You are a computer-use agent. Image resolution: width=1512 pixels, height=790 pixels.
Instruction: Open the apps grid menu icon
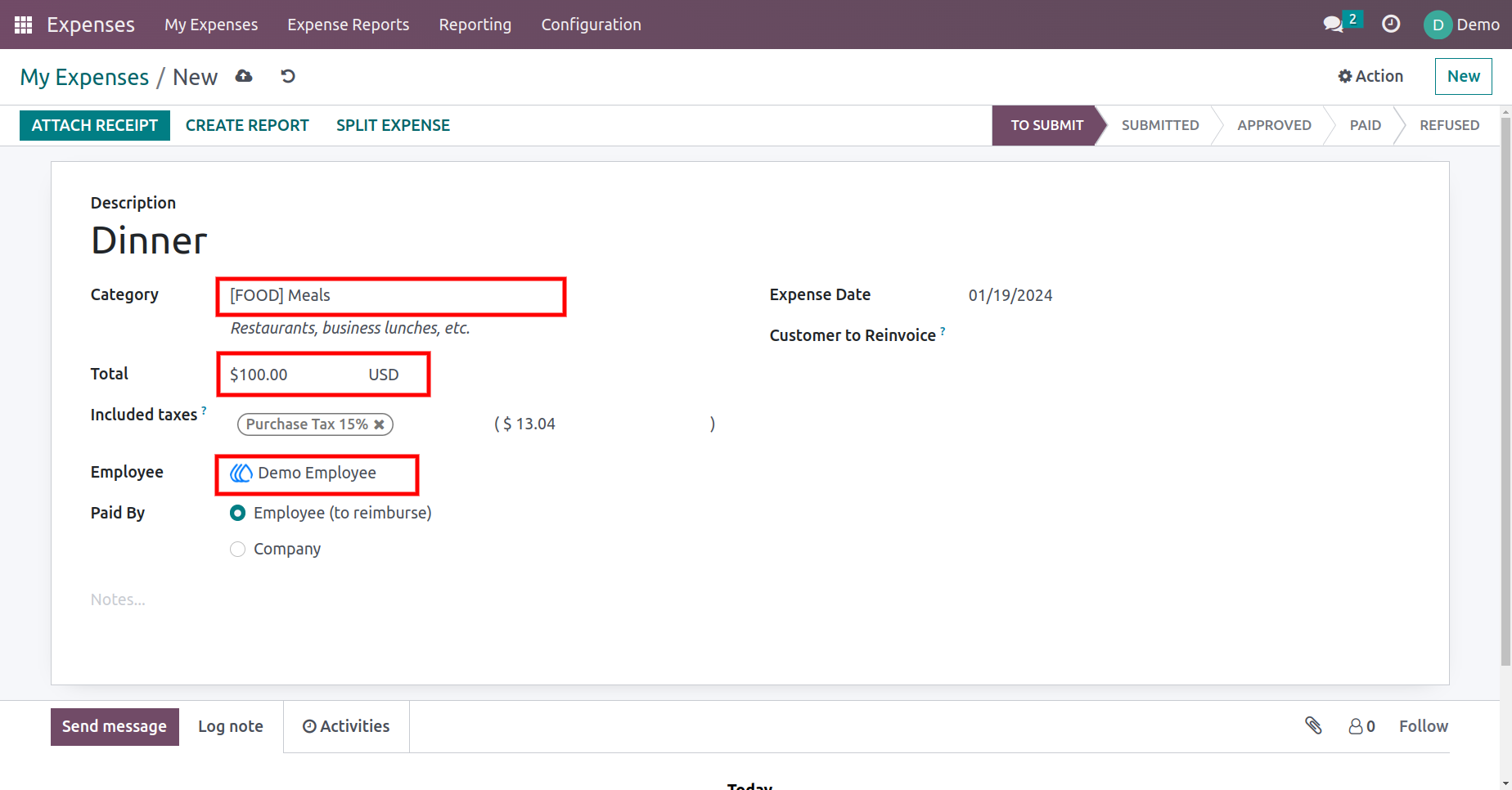pyautogui.click(x=23, y=25)
